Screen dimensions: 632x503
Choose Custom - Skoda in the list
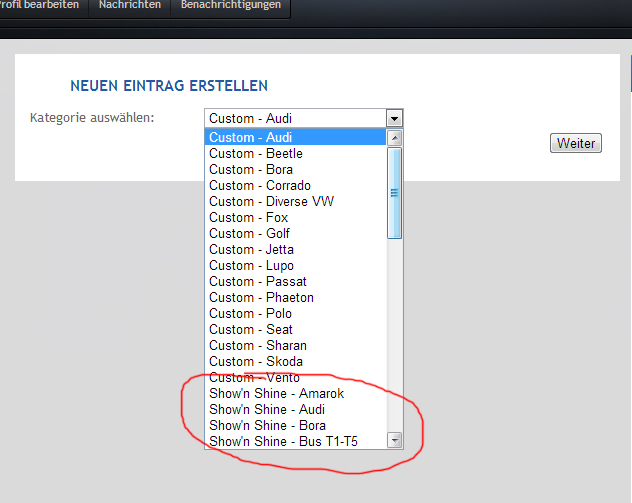tap(256, 362)
